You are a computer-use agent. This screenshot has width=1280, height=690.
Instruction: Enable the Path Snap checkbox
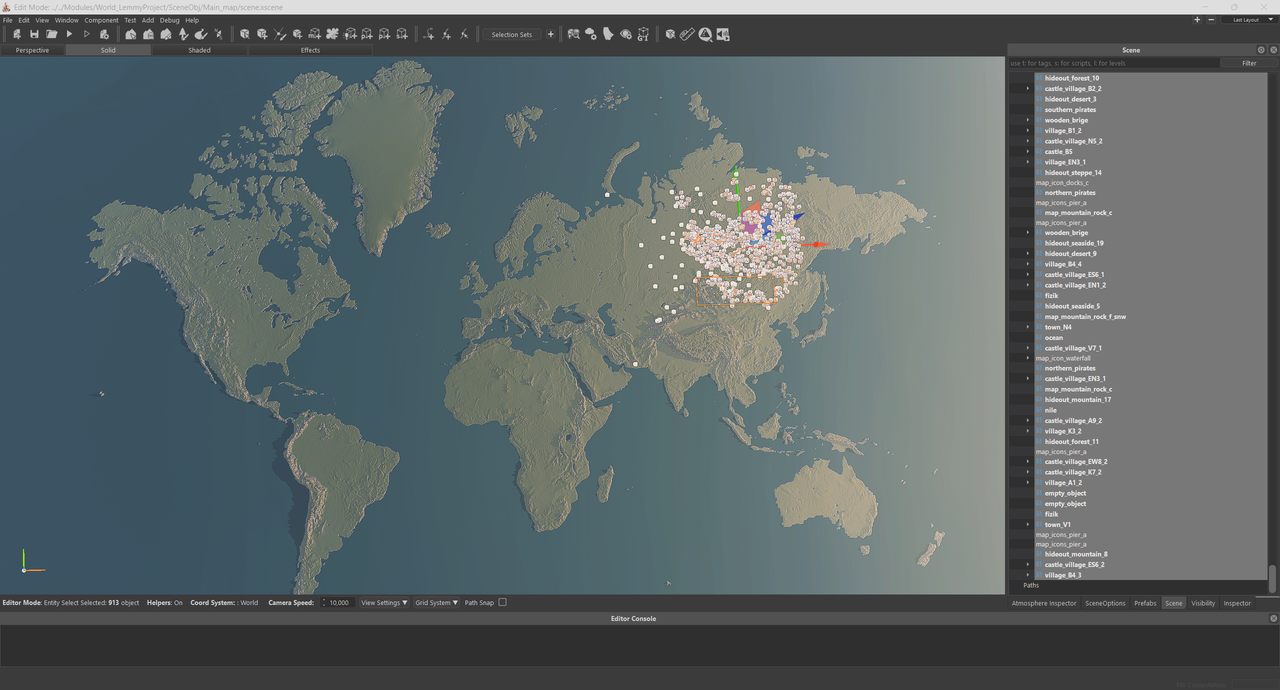(503, 603)
